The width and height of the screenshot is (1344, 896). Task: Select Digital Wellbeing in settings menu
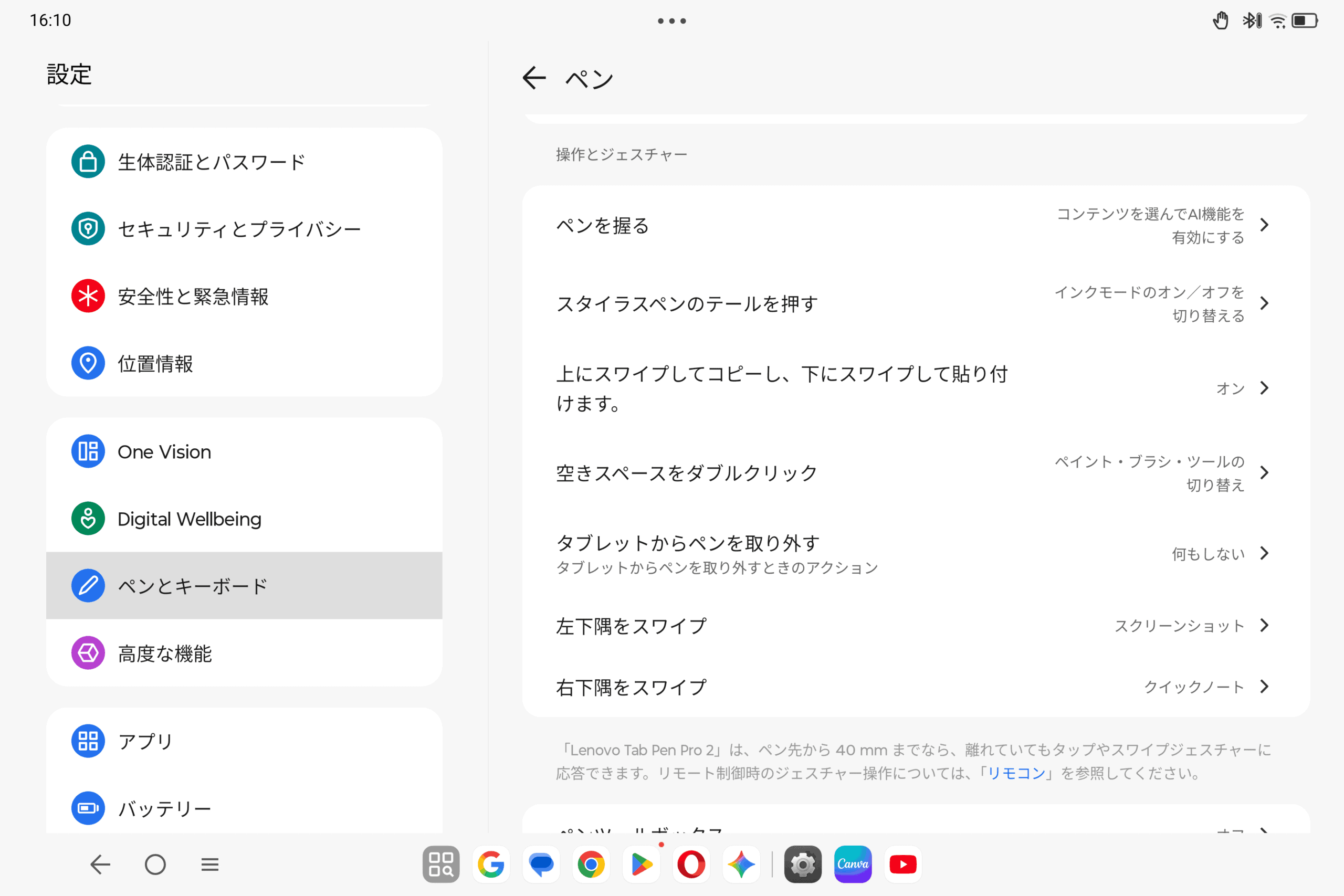pos(244,518)
